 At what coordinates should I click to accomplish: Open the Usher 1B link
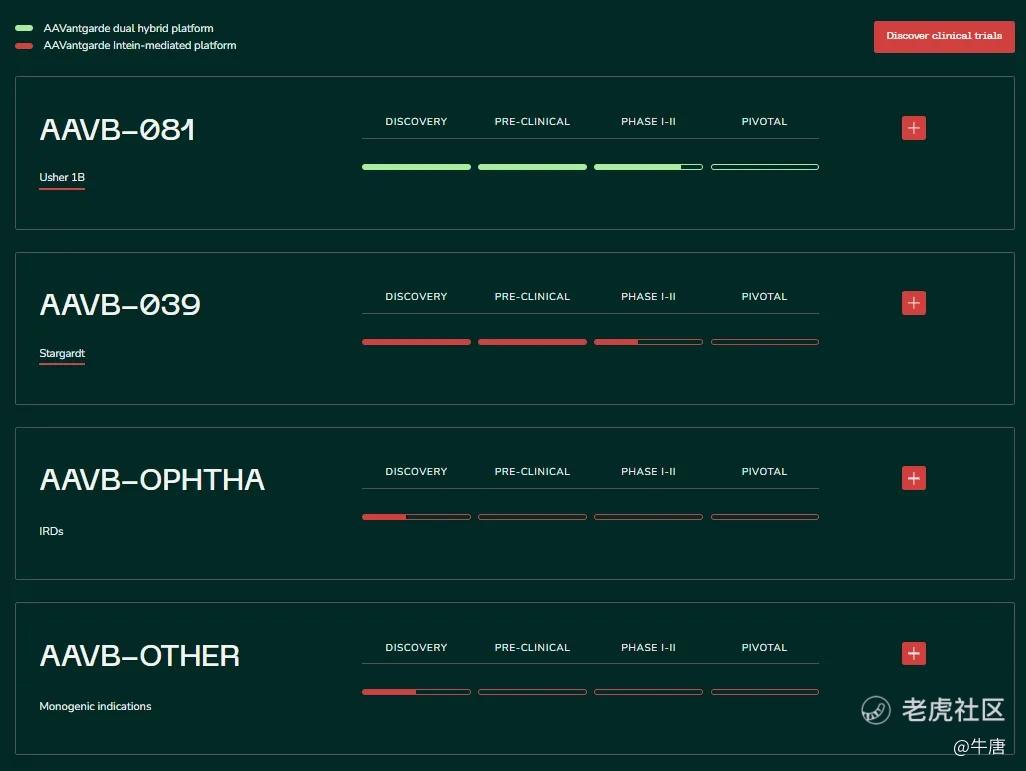coord(62,177)
